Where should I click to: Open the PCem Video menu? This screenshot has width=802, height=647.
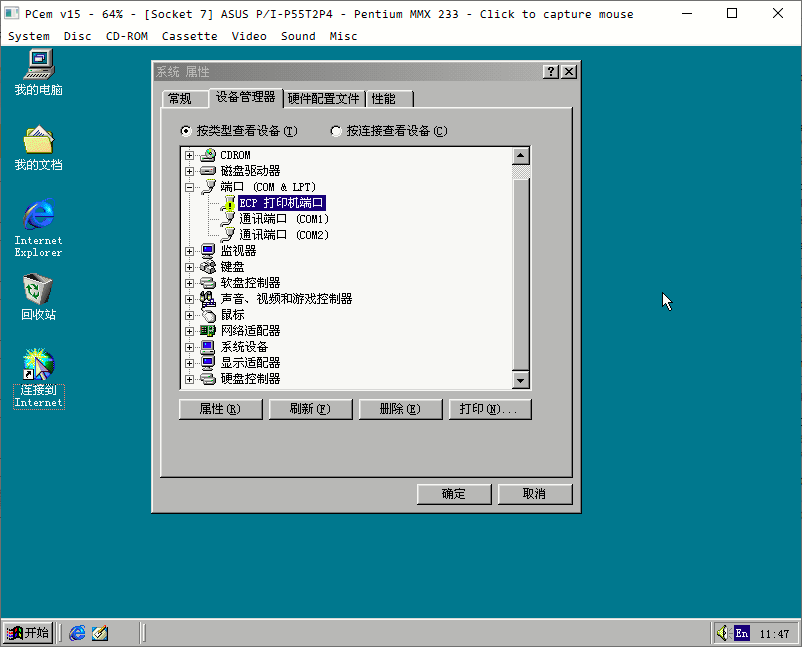(249, 36)
